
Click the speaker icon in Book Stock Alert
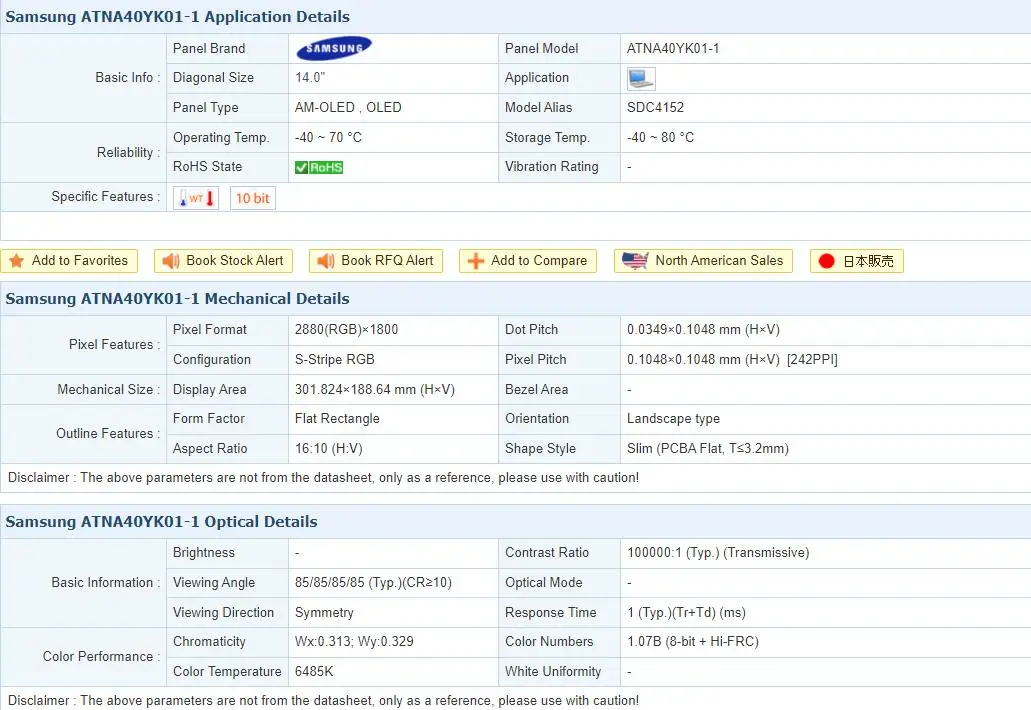click(171, 261)
